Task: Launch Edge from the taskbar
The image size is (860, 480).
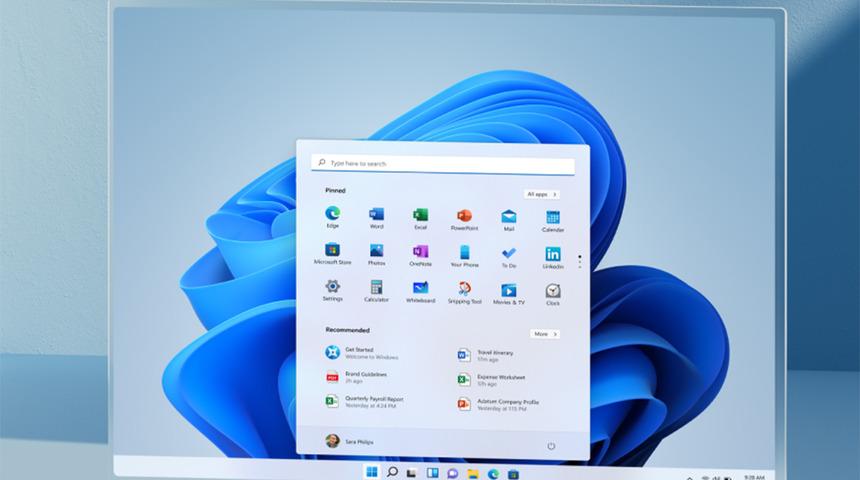Action: (x=493, y=473)
